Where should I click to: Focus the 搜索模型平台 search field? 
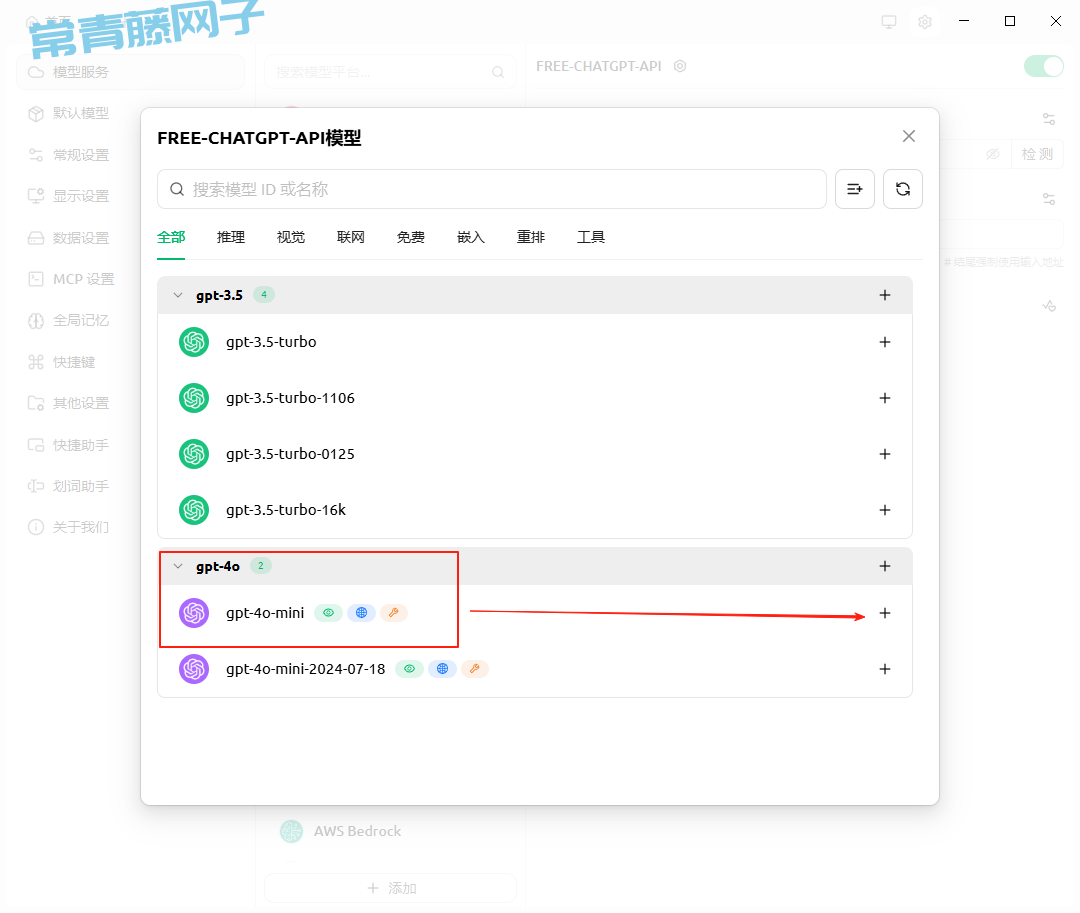(391, 72)
